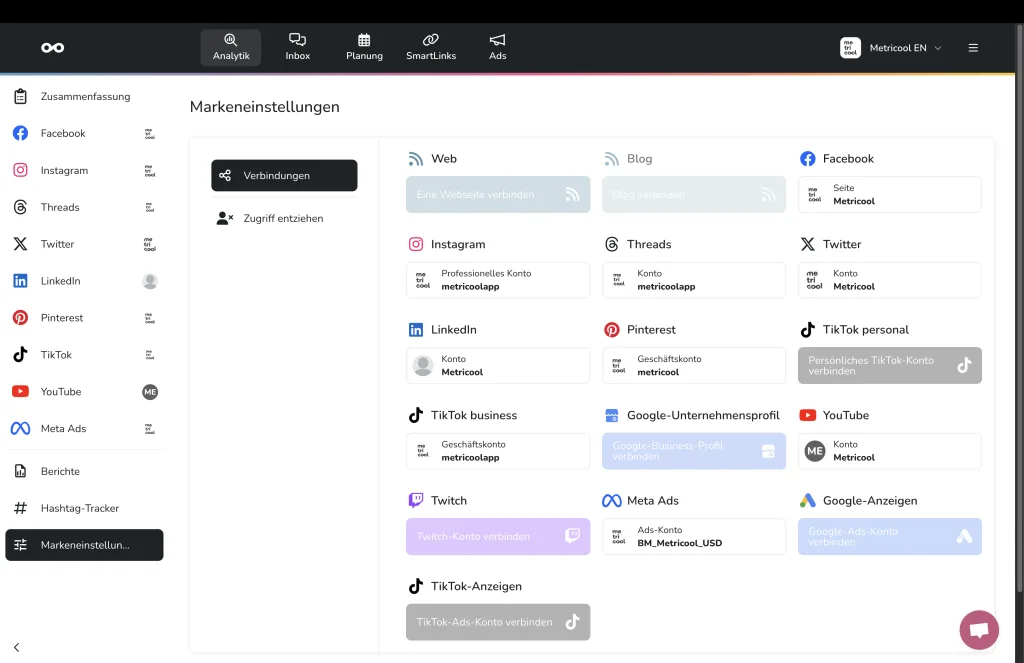Image resolution: width=1024 pixels, height=663 pixels.
Task: Switch to Zugriff entziehen tab
Action: click(284, 218)
